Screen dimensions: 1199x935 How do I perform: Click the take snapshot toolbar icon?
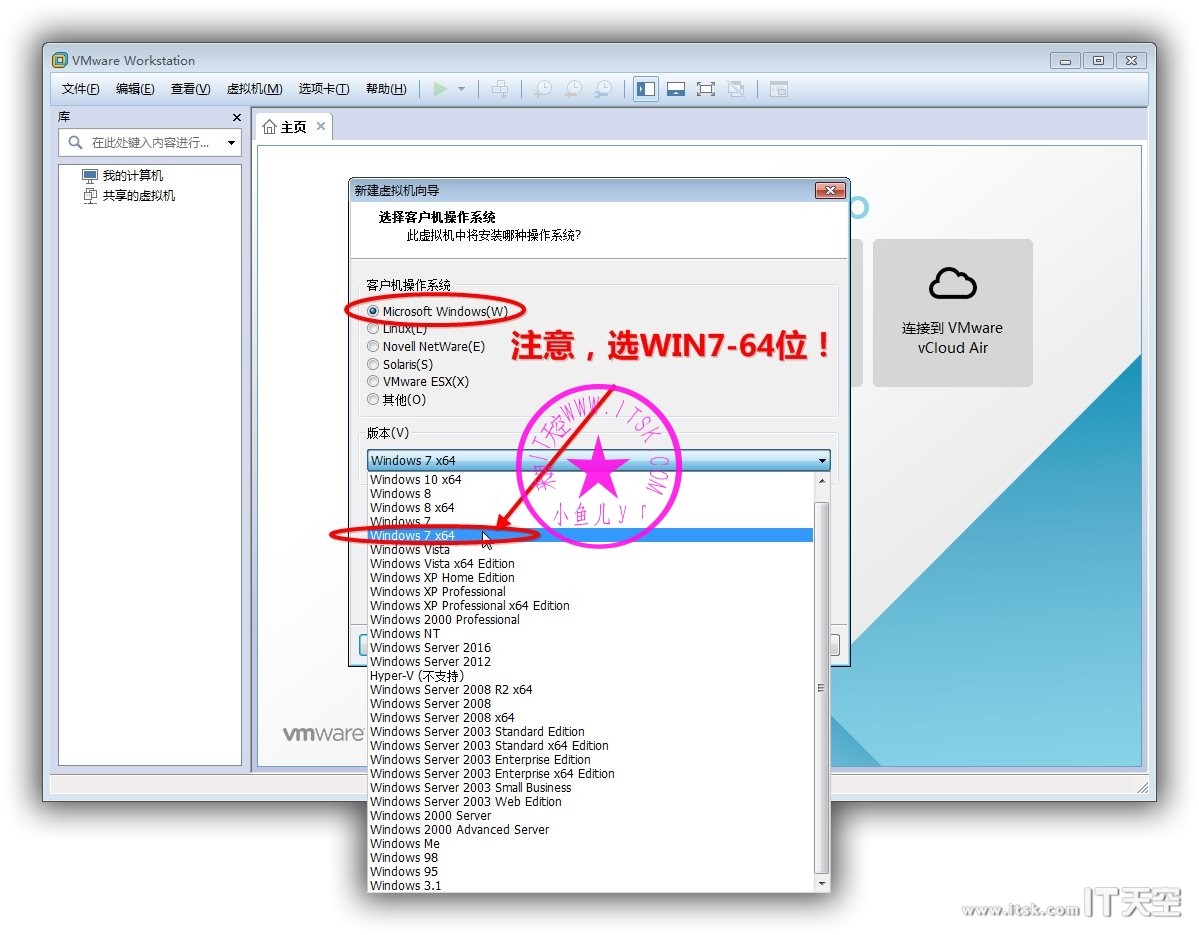tap(542, 89)
